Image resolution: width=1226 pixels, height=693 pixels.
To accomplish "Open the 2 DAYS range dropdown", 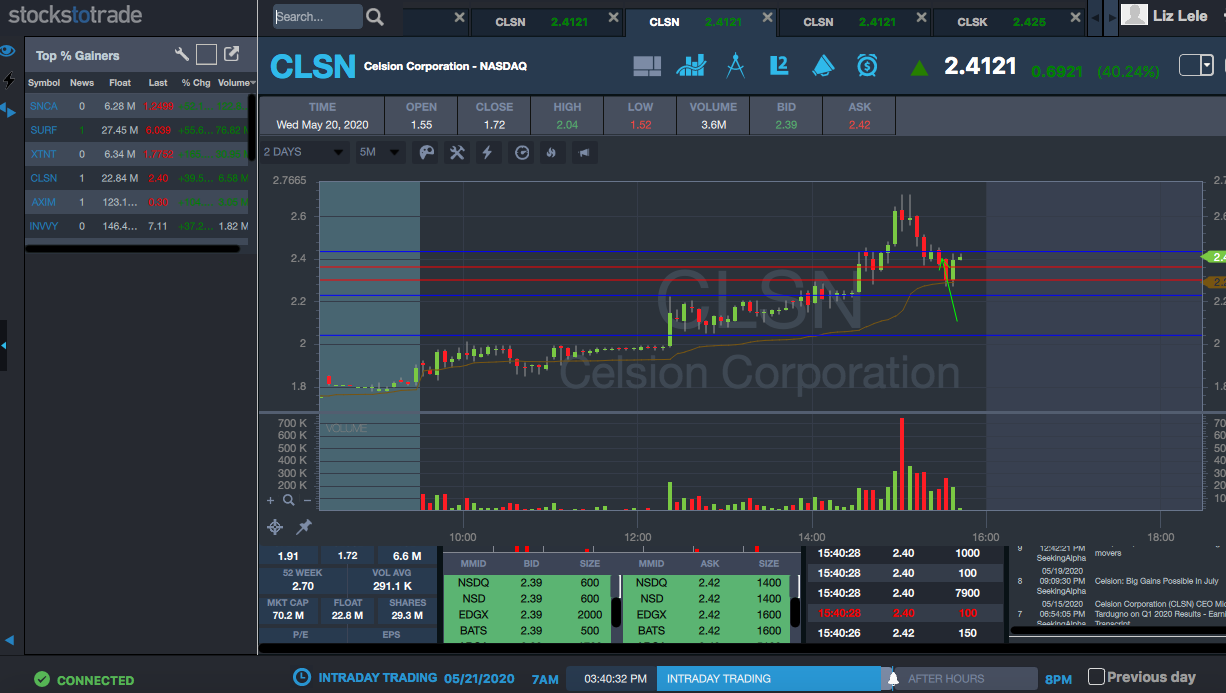I will pyautogui.click(x=304, y=152).
